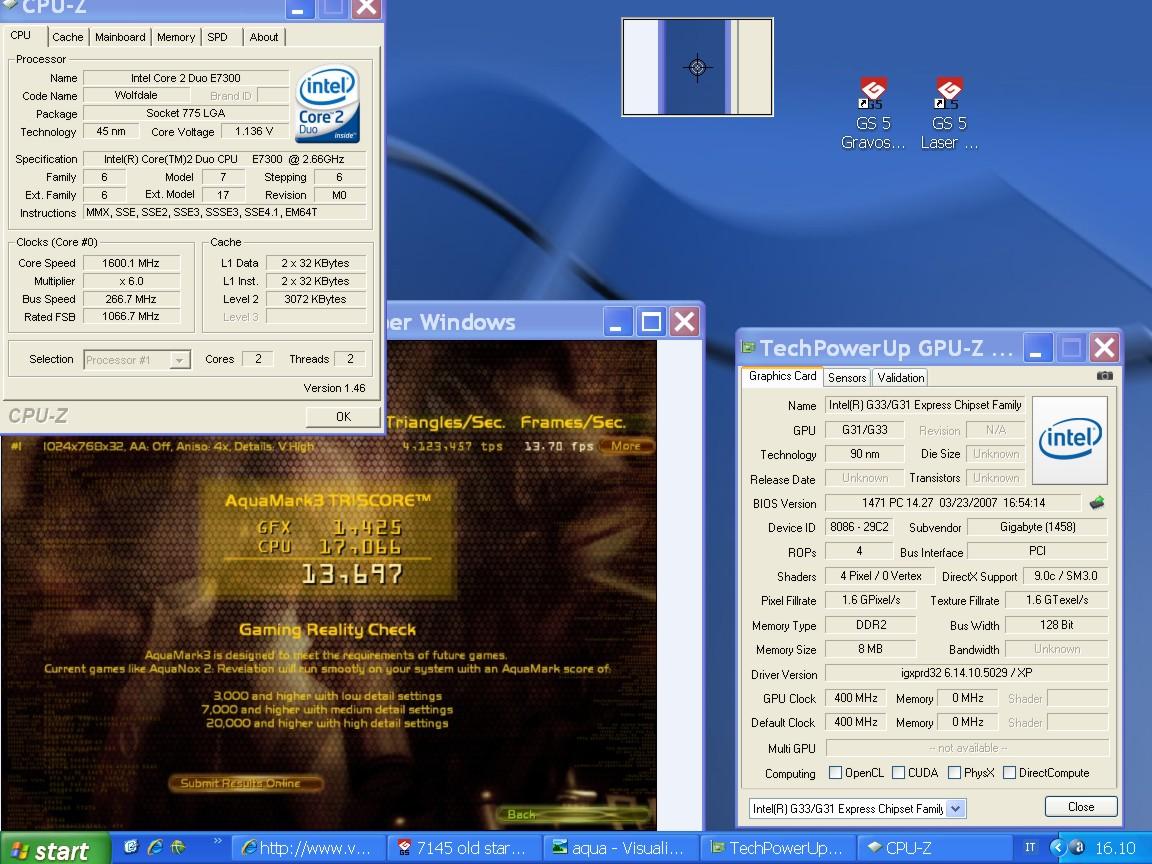The width and height of the screenshot is (1152, 864).
Task: Minimize the TechPowerUp GPU-Z window
Action: [1036, 348]
